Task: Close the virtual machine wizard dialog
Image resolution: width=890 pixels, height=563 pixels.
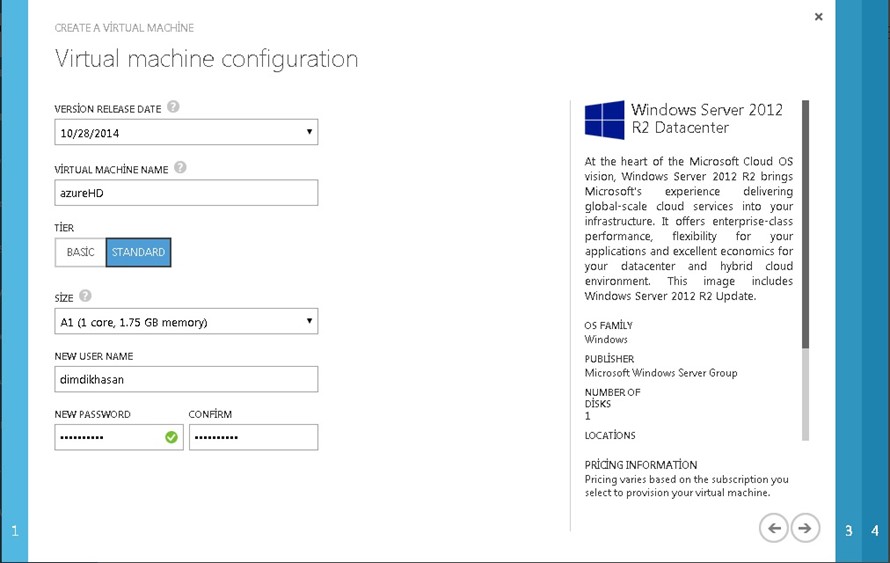Action: 818,17
